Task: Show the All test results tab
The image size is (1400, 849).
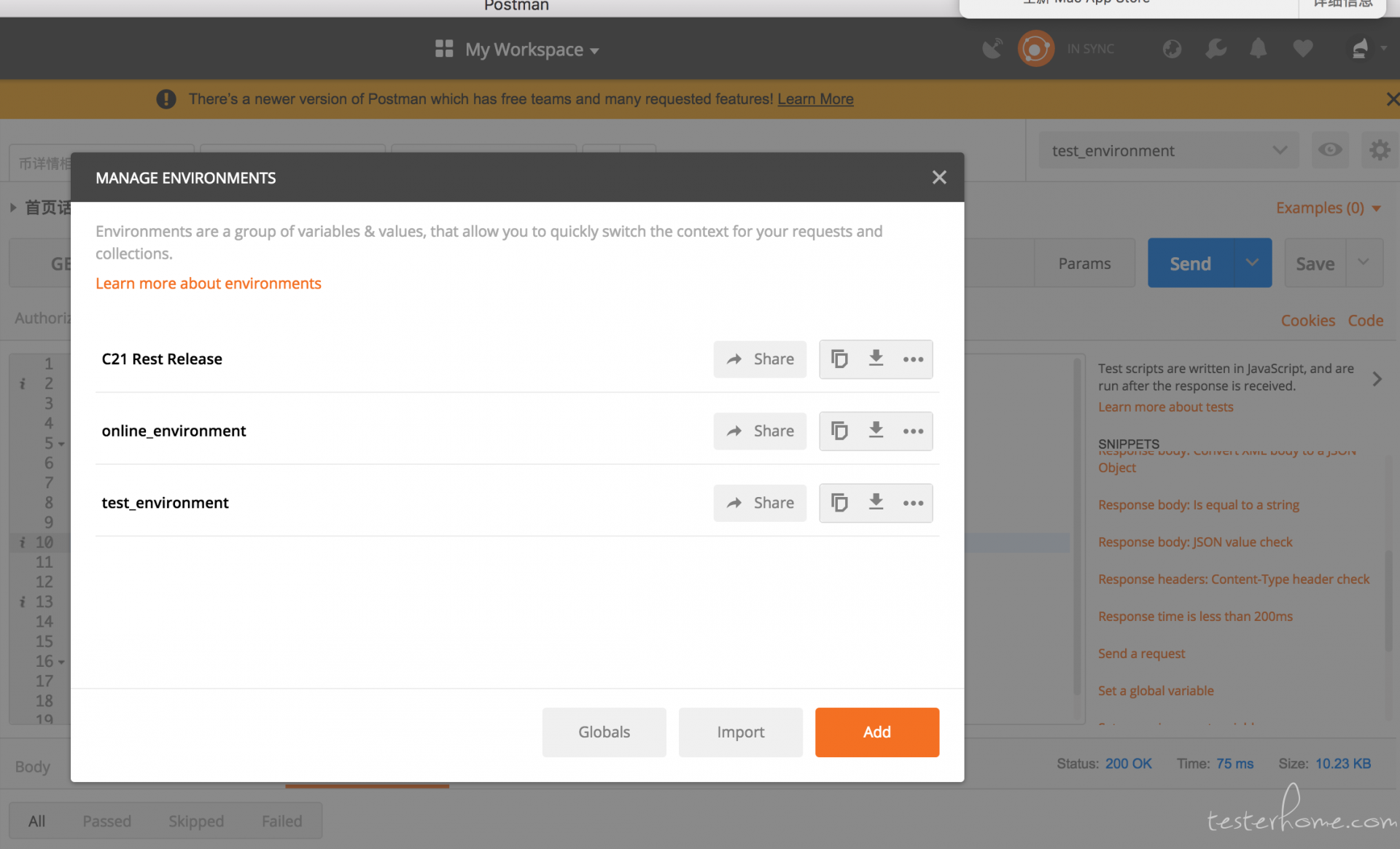Action: [x=36, y=821]
